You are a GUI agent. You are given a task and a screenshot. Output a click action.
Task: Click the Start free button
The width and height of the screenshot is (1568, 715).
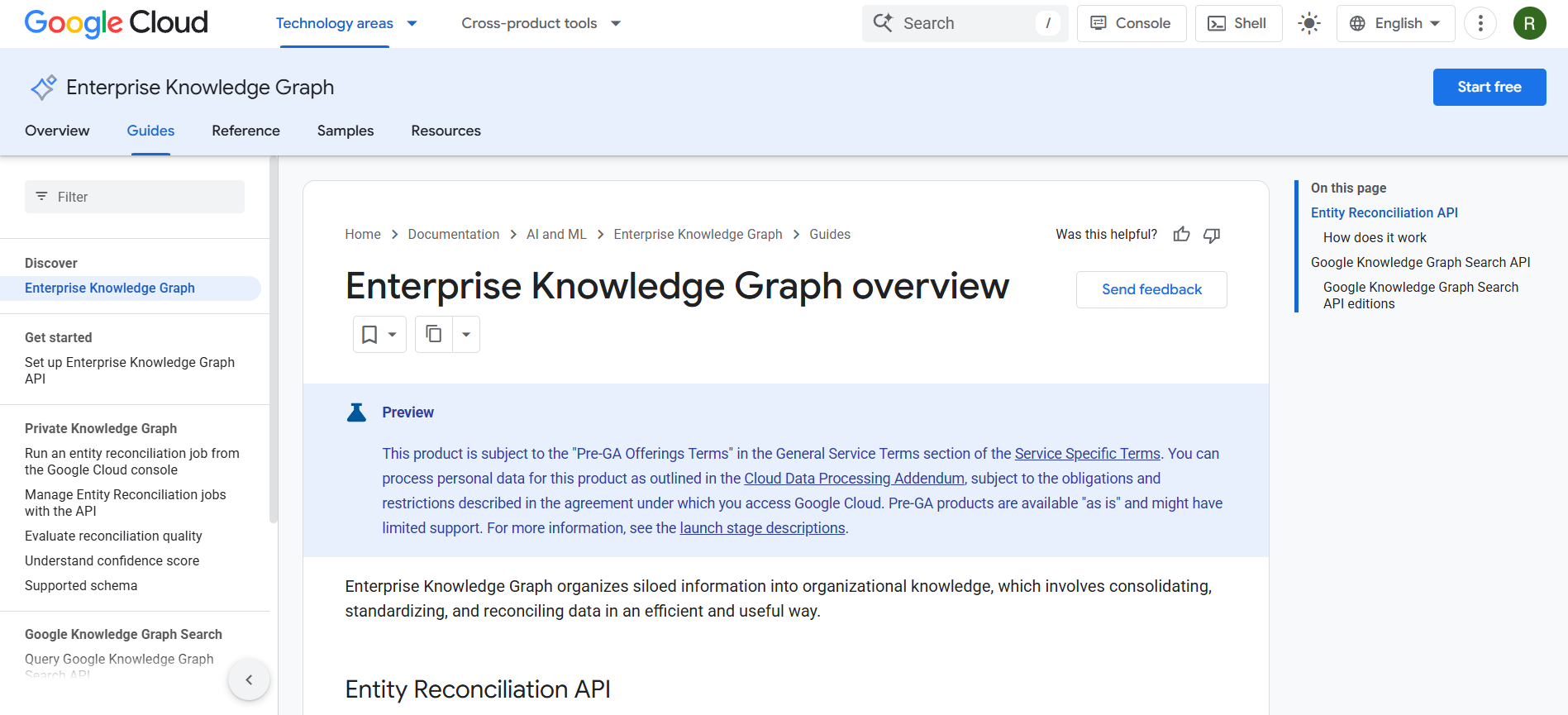click(1489, 87)
